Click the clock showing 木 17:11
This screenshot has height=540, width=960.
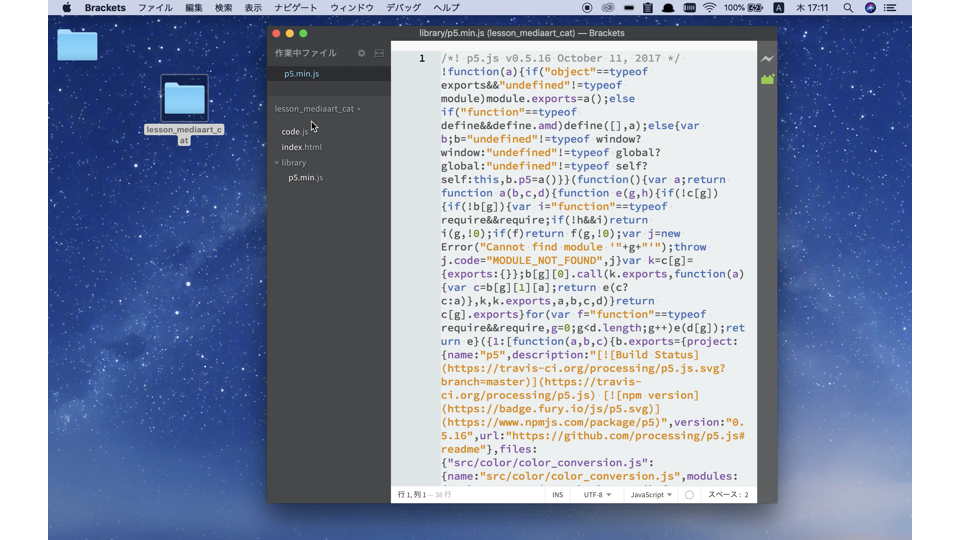(812, 7)
